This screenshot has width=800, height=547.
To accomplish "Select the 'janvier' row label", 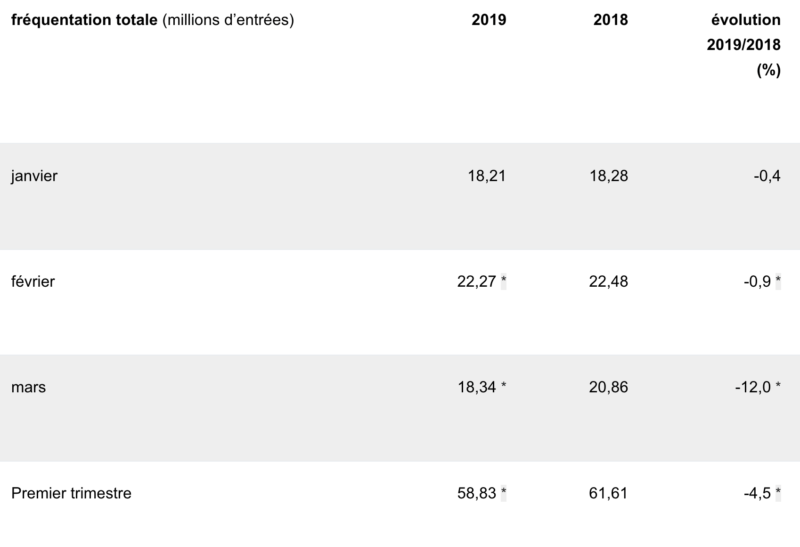I will 36,176.
